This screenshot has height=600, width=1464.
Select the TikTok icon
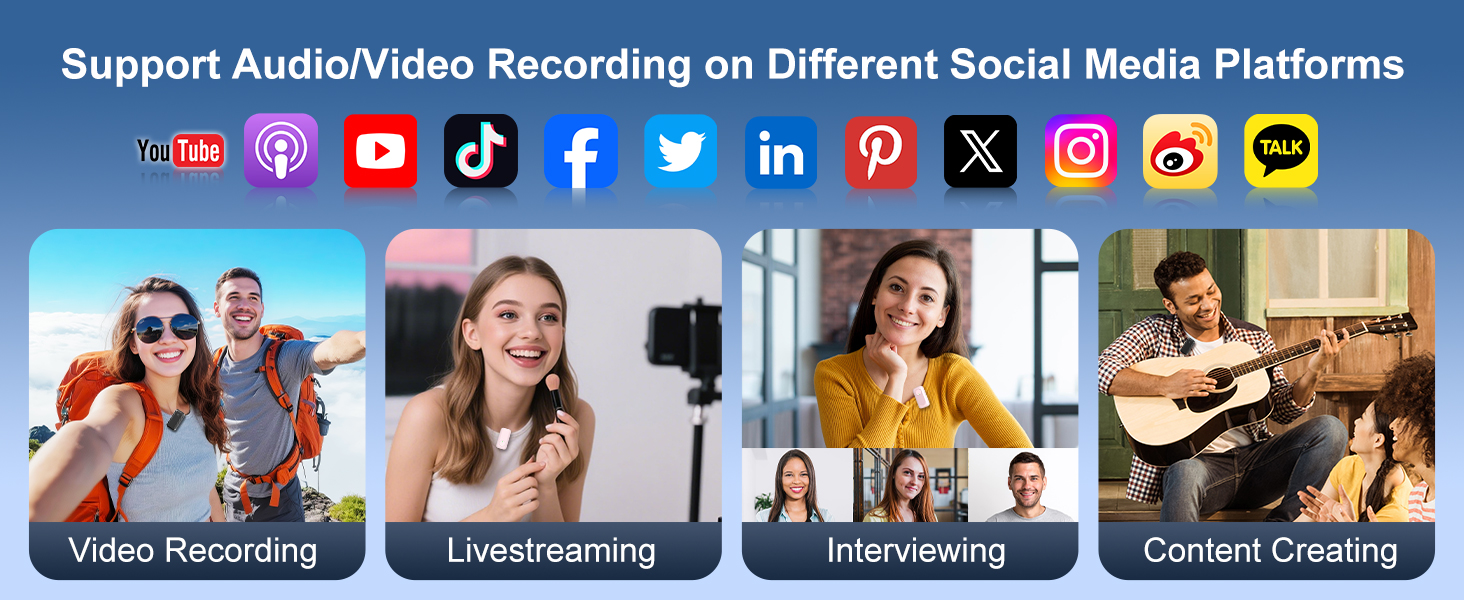tap(480, 151)
